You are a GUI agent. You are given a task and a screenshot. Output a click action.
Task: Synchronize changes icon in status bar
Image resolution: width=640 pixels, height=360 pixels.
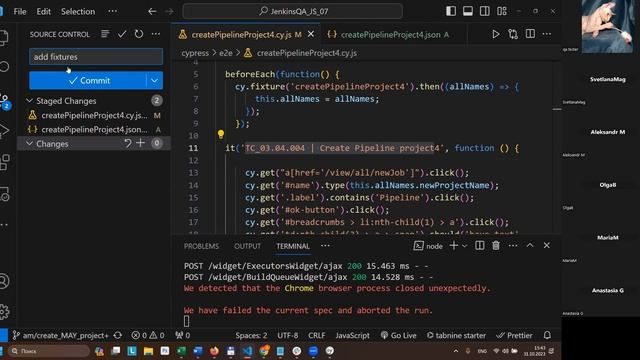118,336
